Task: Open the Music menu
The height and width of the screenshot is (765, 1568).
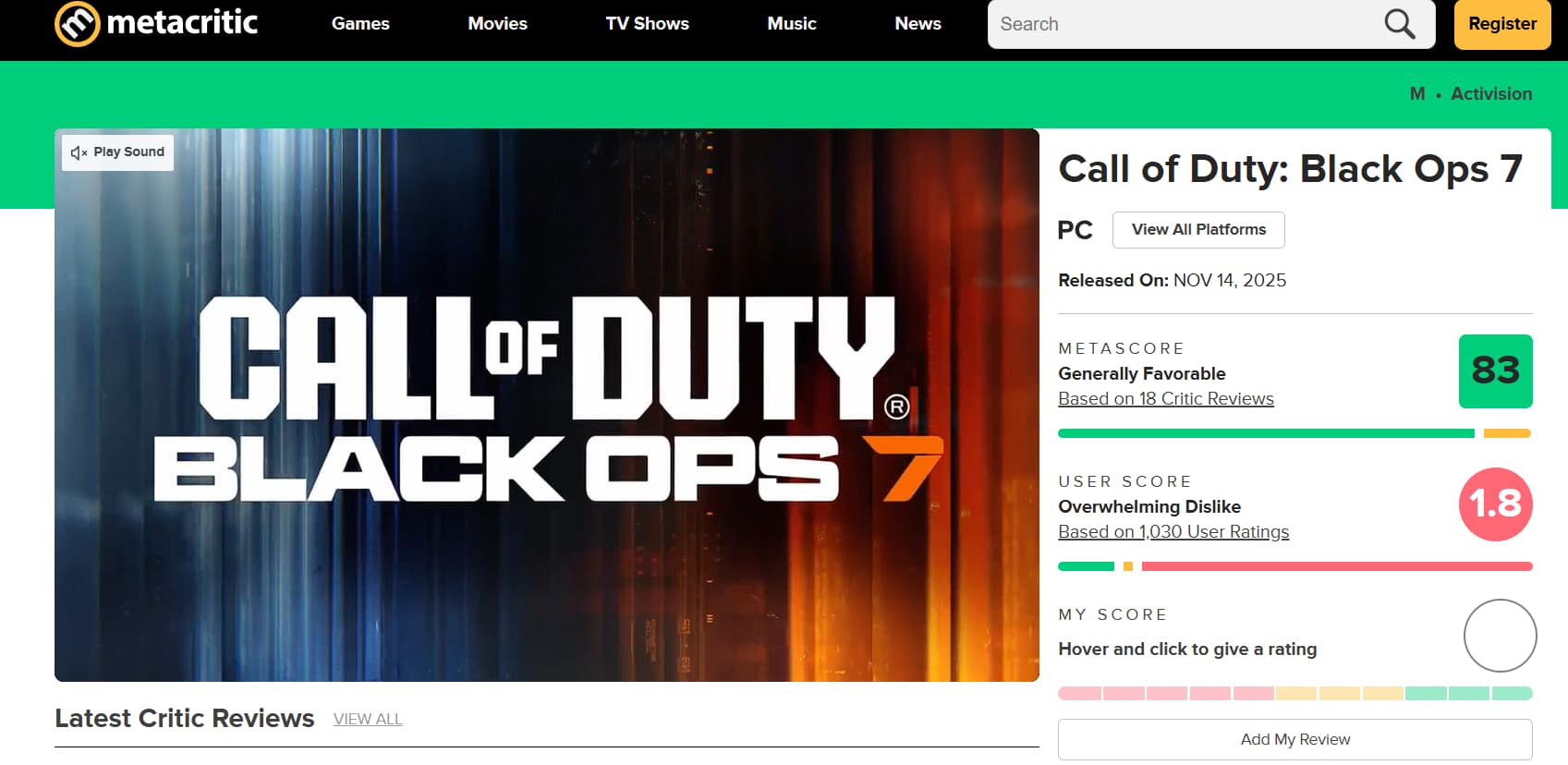Action: (x=792, y=24)
